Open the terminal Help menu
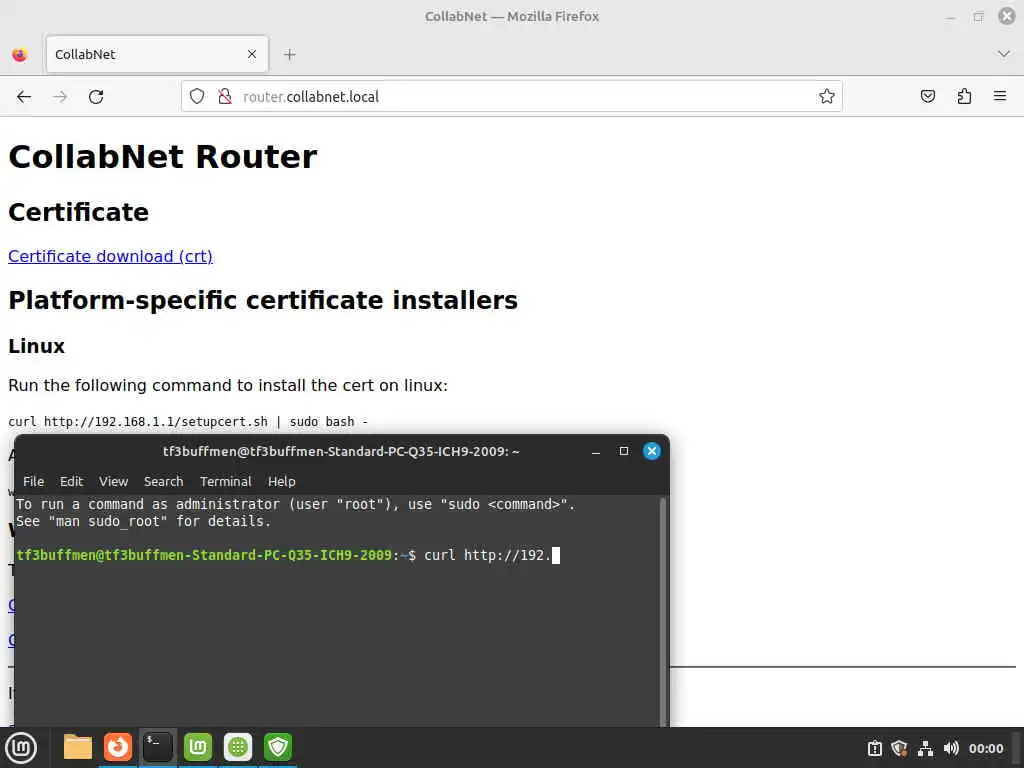The width and height of the screenshot is (1024, 768). (281, 481)
